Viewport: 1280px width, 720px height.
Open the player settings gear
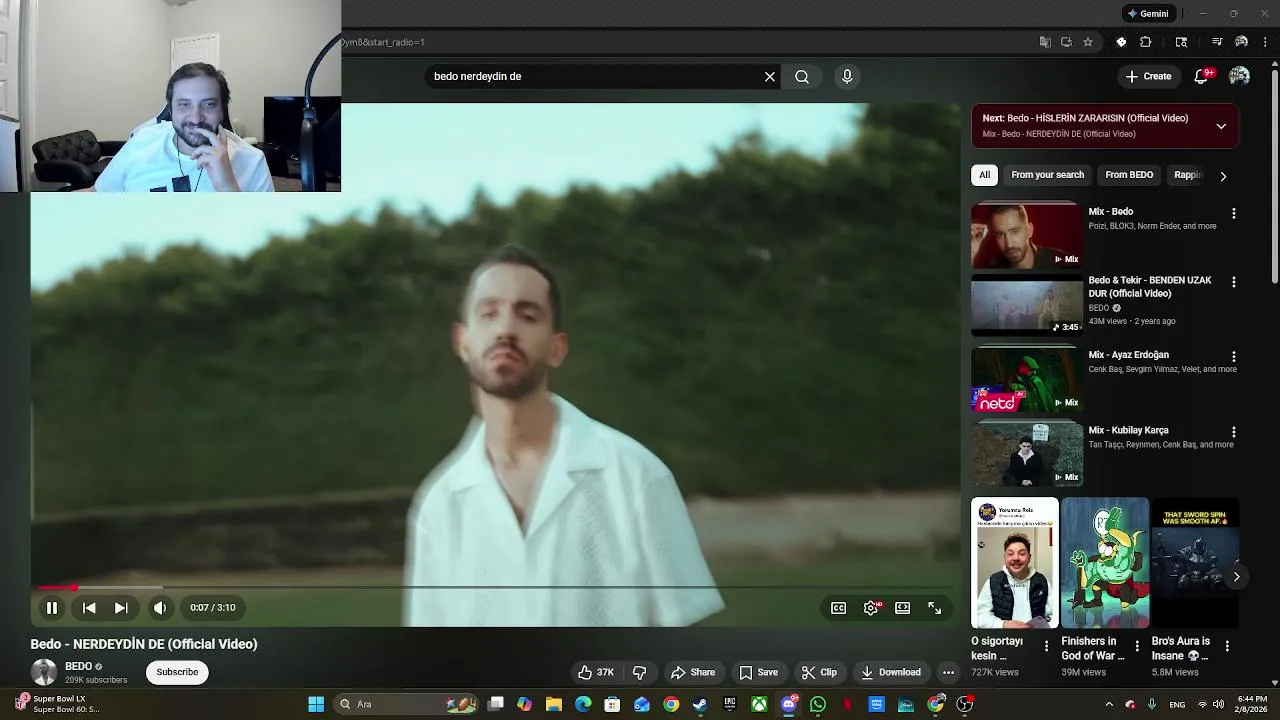point(871,608)
